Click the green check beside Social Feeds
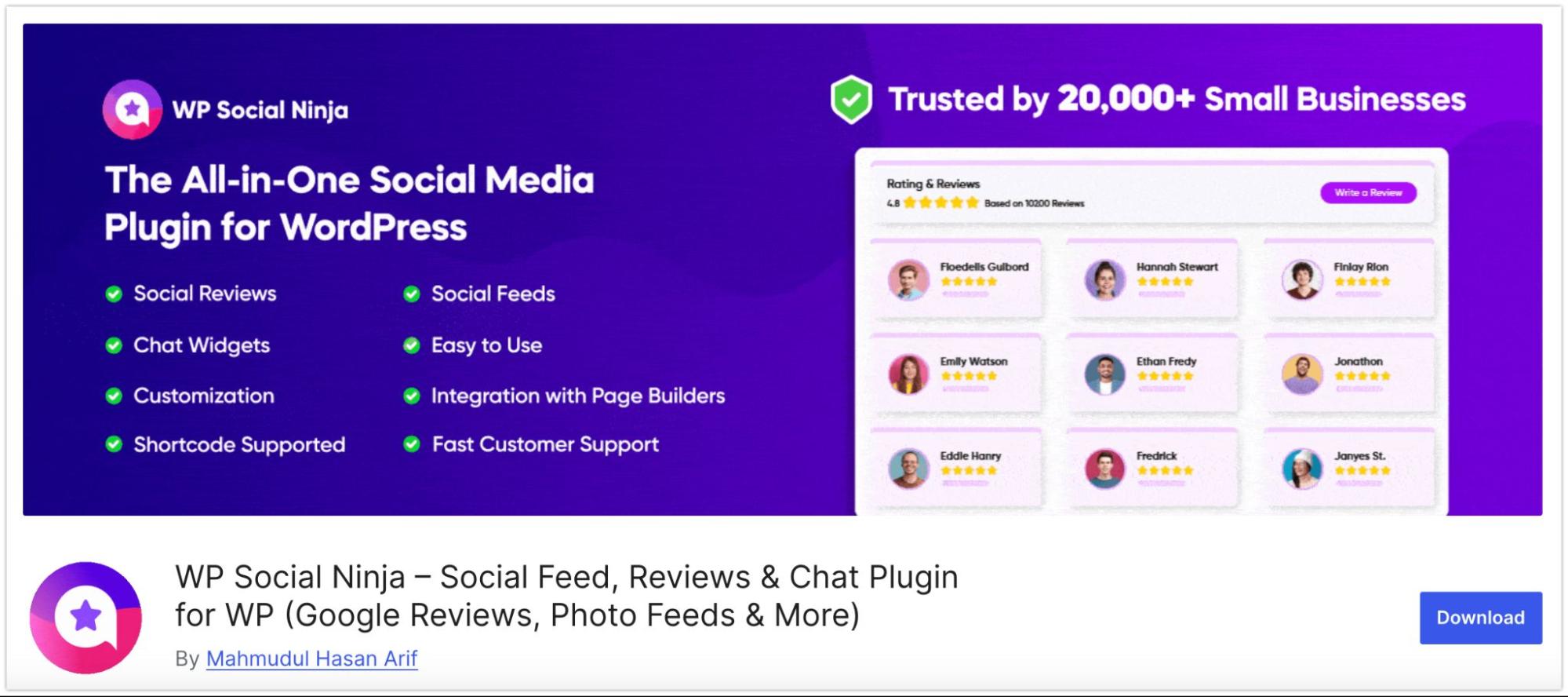Viewport: 1568px width, 697px height. 411,294
